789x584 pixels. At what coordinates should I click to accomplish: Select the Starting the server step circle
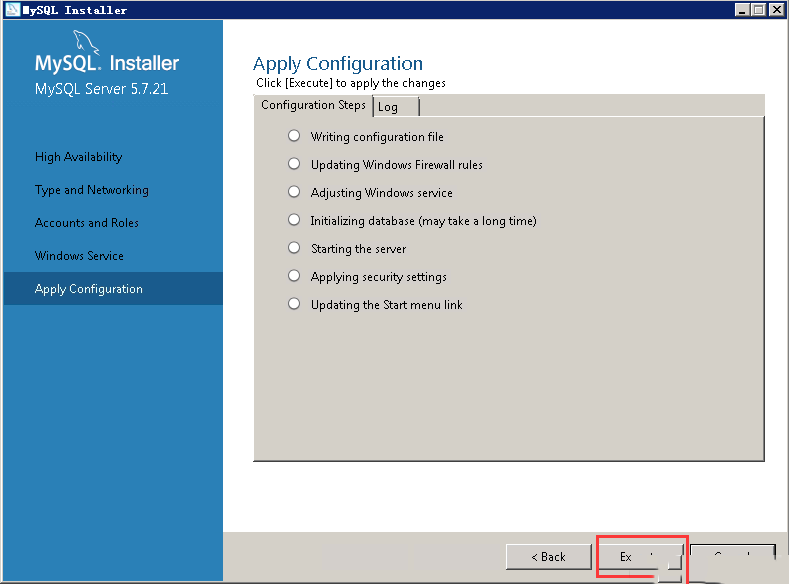(294, 248)
